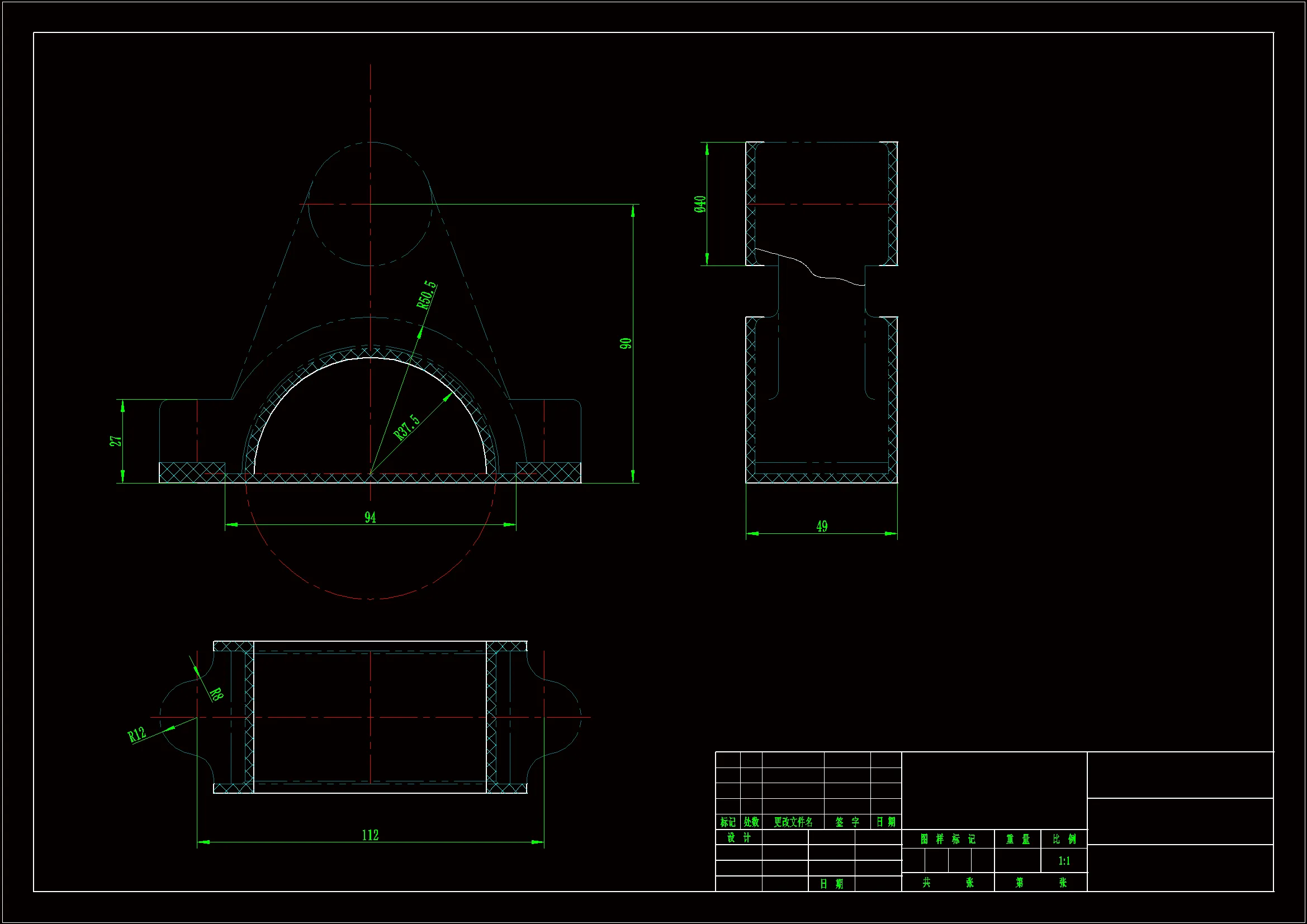Select the Ø40 diameter dimension text
Screen dimensions: 1307x924
tap(700, 204)
